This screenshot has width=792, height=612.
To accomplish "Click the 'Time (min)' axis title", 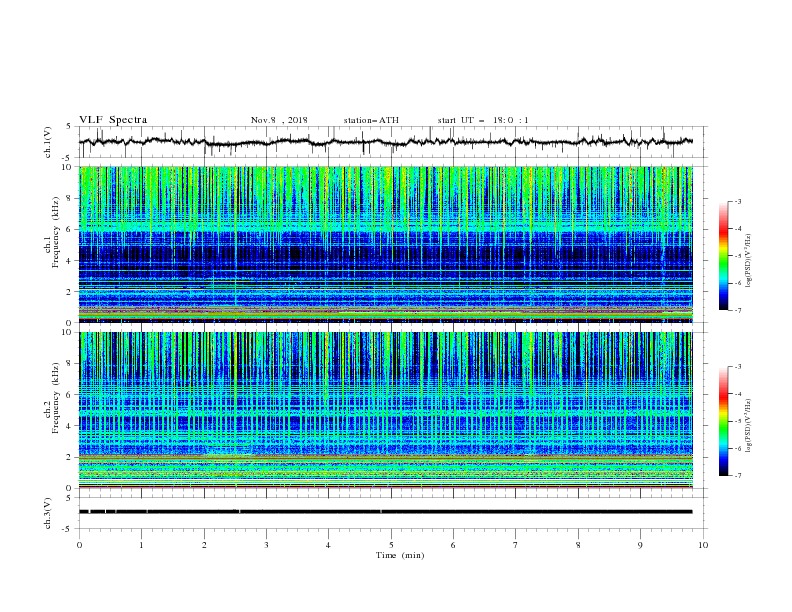I will [400, 555].
